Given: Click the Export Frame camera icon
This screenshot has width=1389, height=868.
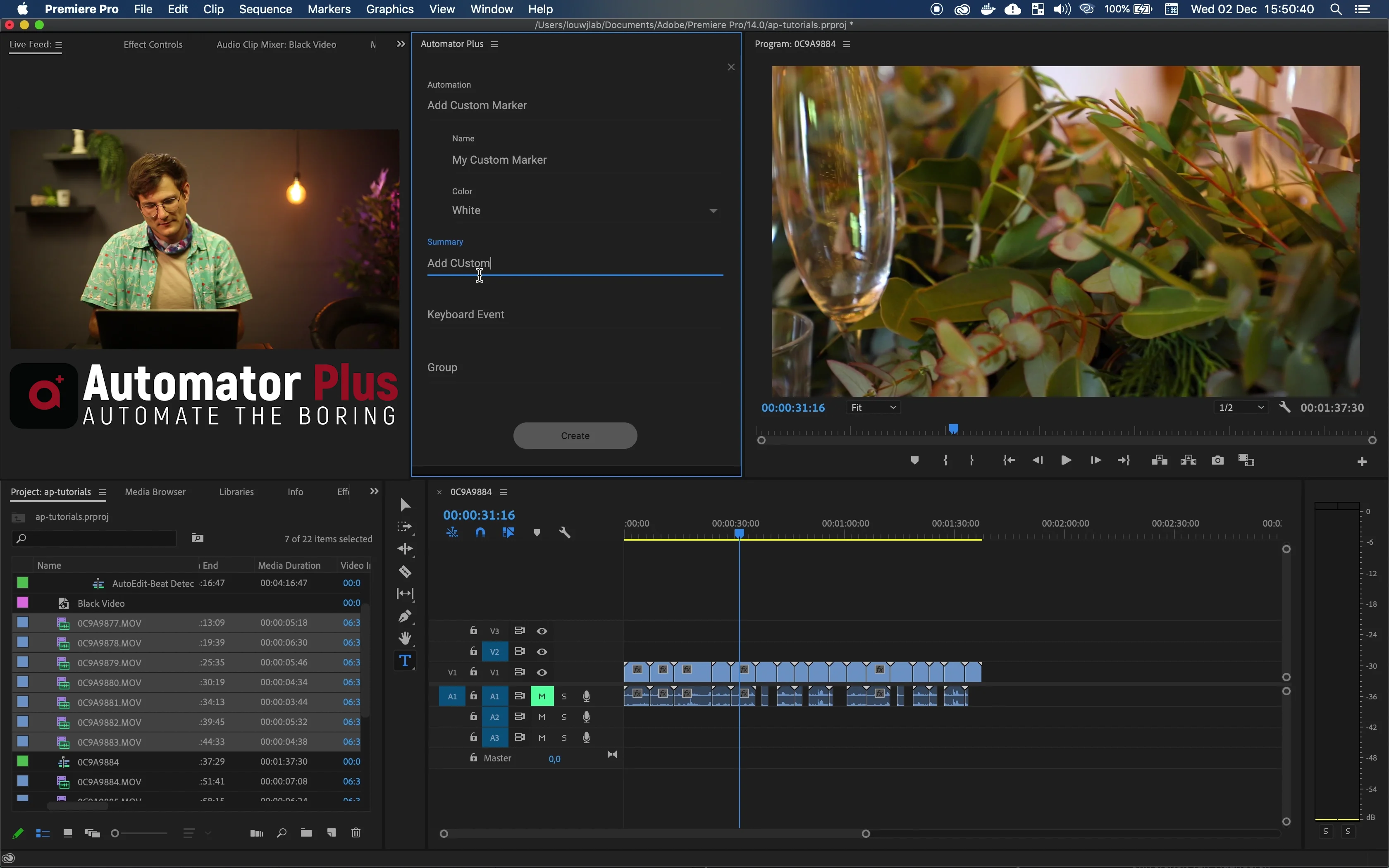Looking at the screenshot, I should [1217, 460].
